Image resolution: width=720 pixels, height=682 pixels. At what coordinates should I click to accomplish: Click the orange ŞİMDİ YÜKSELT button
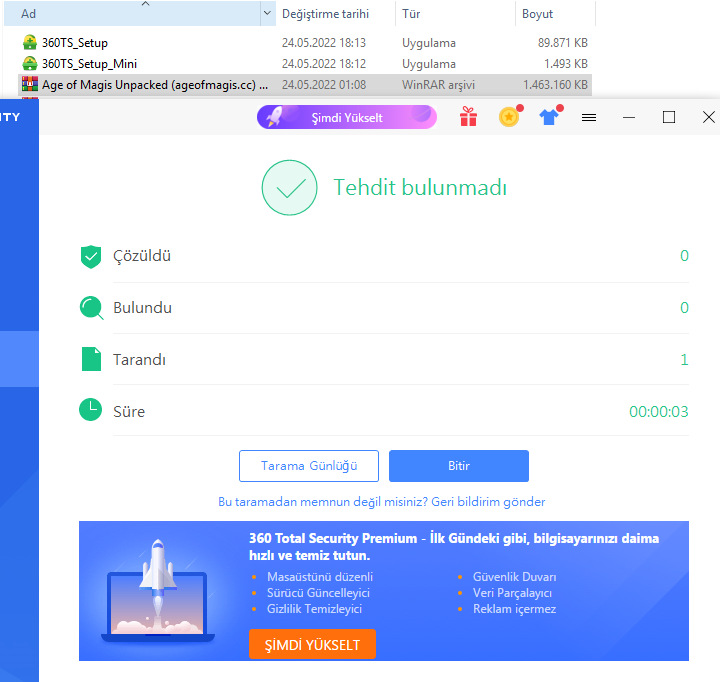312,645
